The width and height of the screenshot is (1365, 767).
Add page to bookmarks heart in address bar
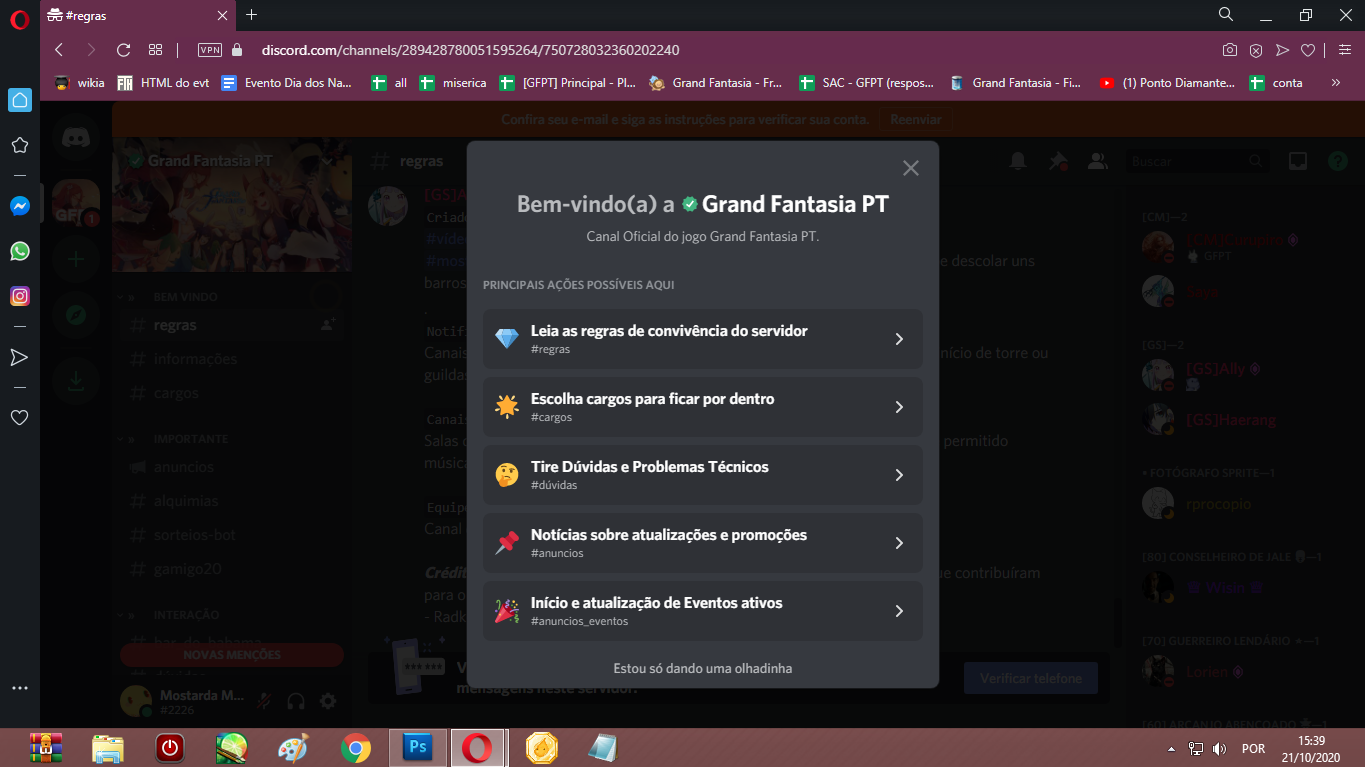click(x=1307, y=50)
